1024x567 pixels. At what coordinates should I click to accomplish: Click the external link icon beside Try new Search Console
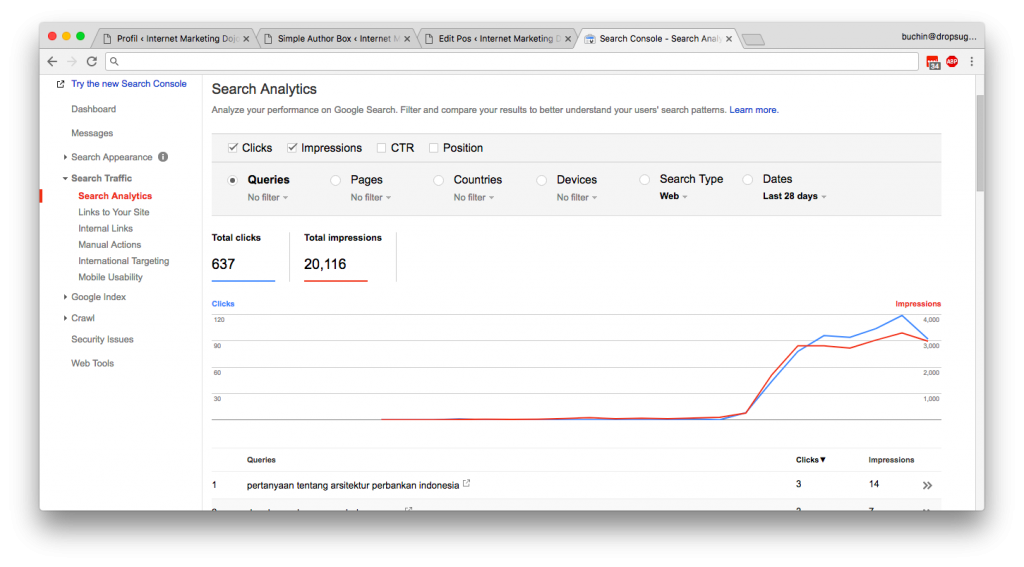pyautogui.click(x=61, y=84)
